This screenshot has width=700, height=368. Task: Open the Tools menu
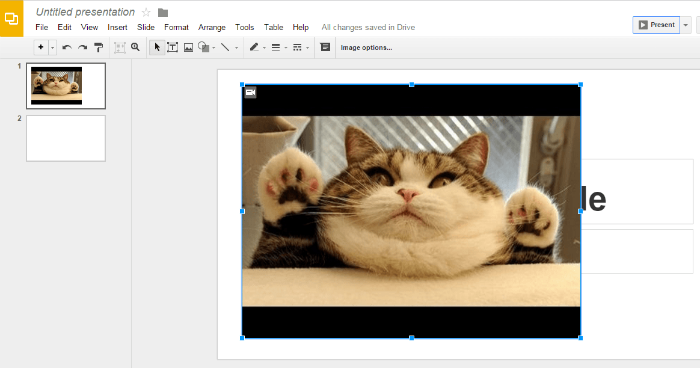(x=245, y=27)
